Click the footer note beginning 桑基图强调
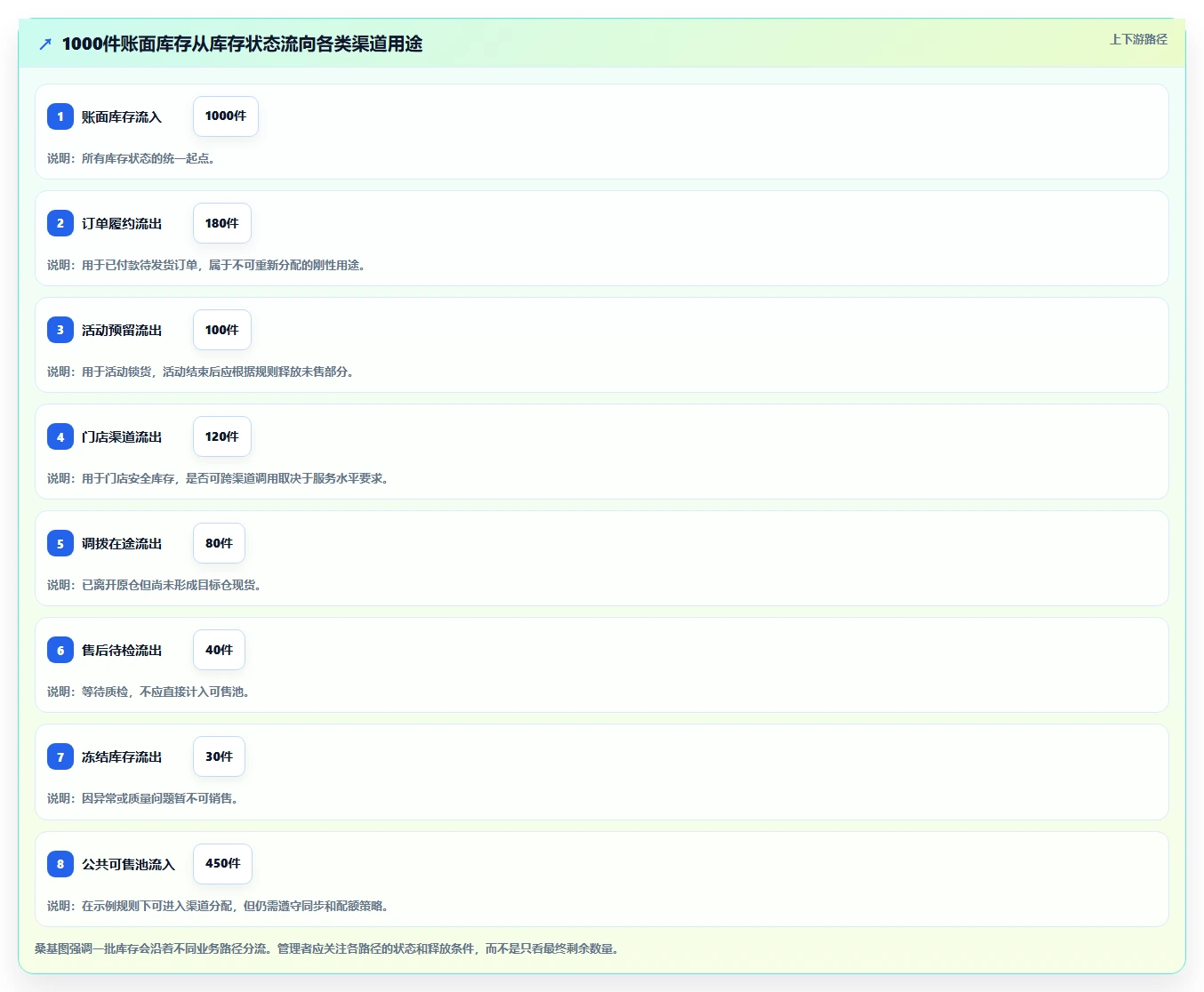This screenshot has width=1204, height=992. tap(328, 948)
